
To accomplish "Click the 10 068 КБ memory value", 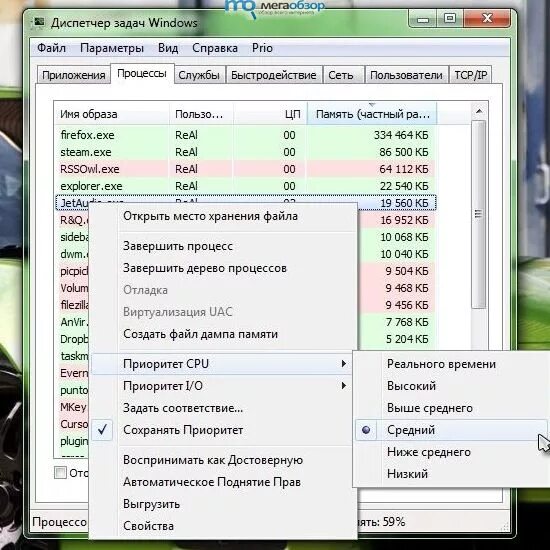I will 404,237.
